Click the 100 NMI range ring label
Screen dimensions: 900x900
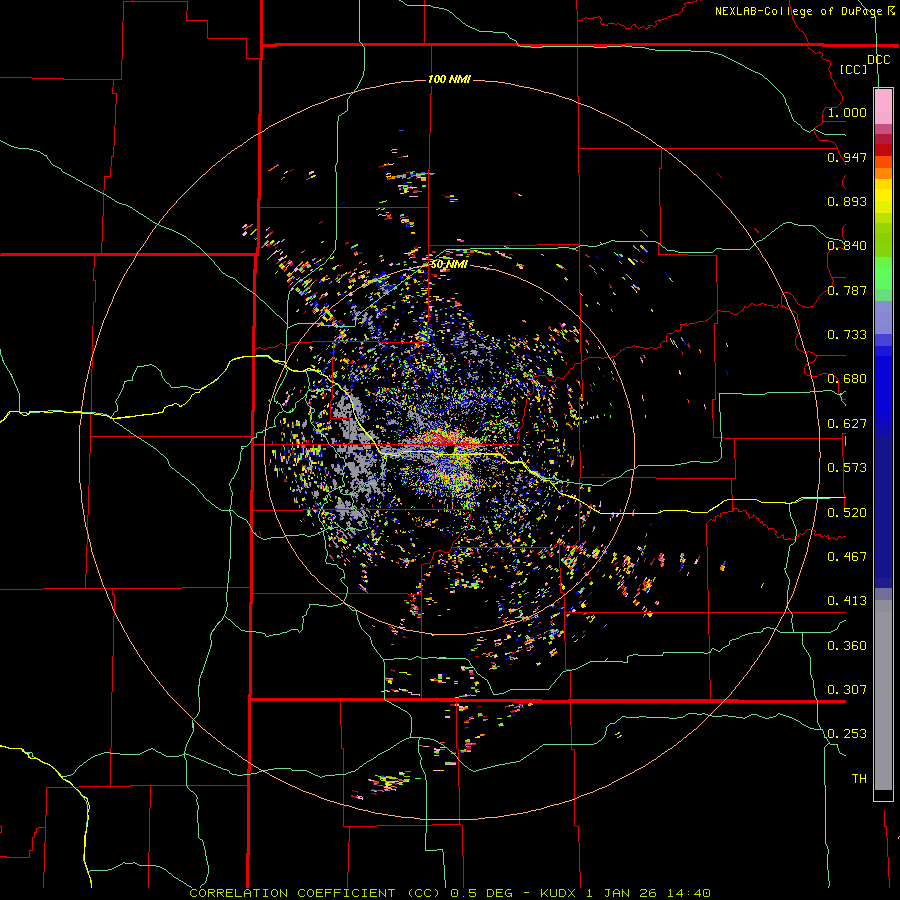(x=449, y=79)
